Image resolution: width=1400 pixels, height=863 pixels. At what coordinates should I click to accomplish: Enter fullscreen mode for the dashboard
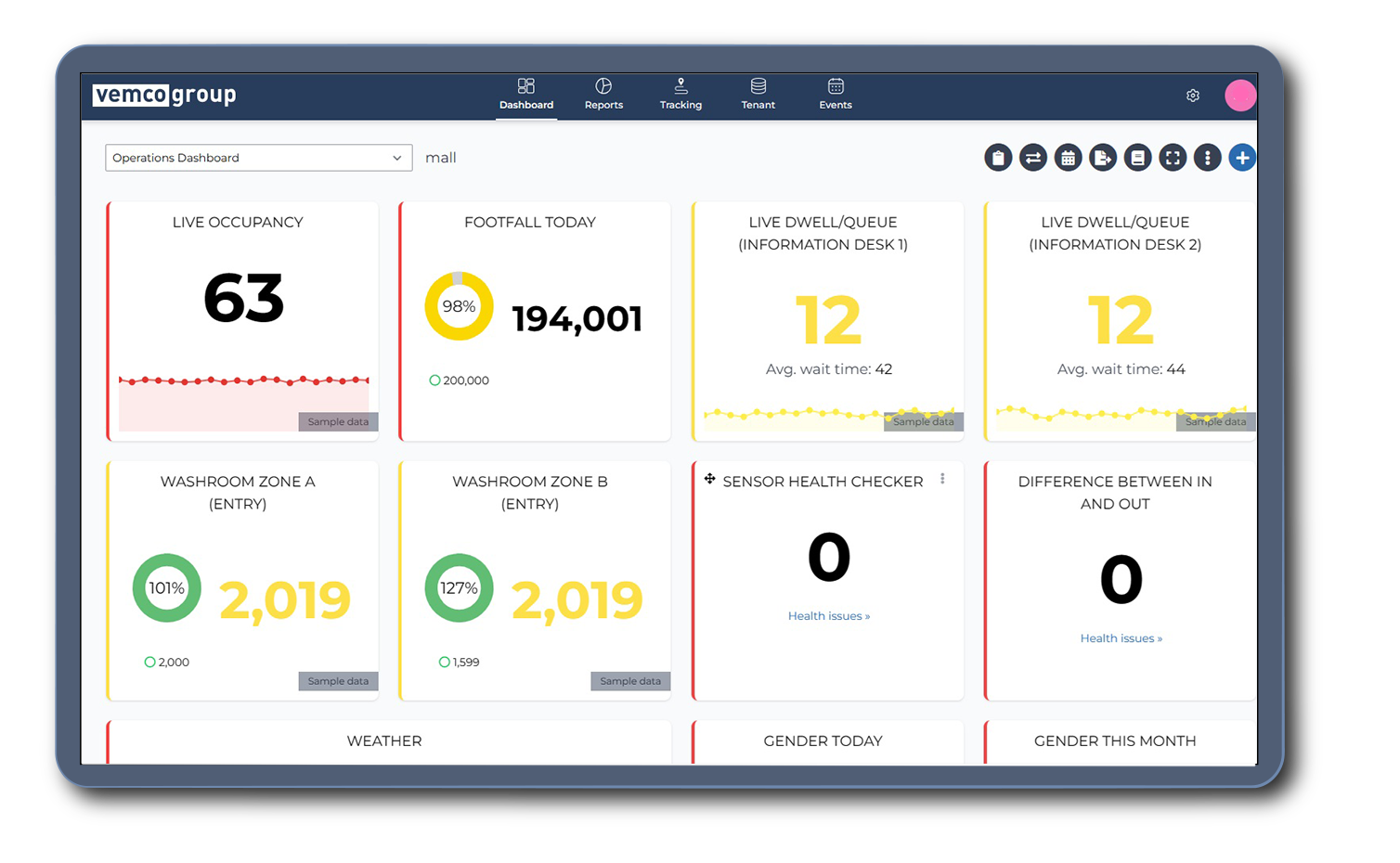tap(1173, 158)
